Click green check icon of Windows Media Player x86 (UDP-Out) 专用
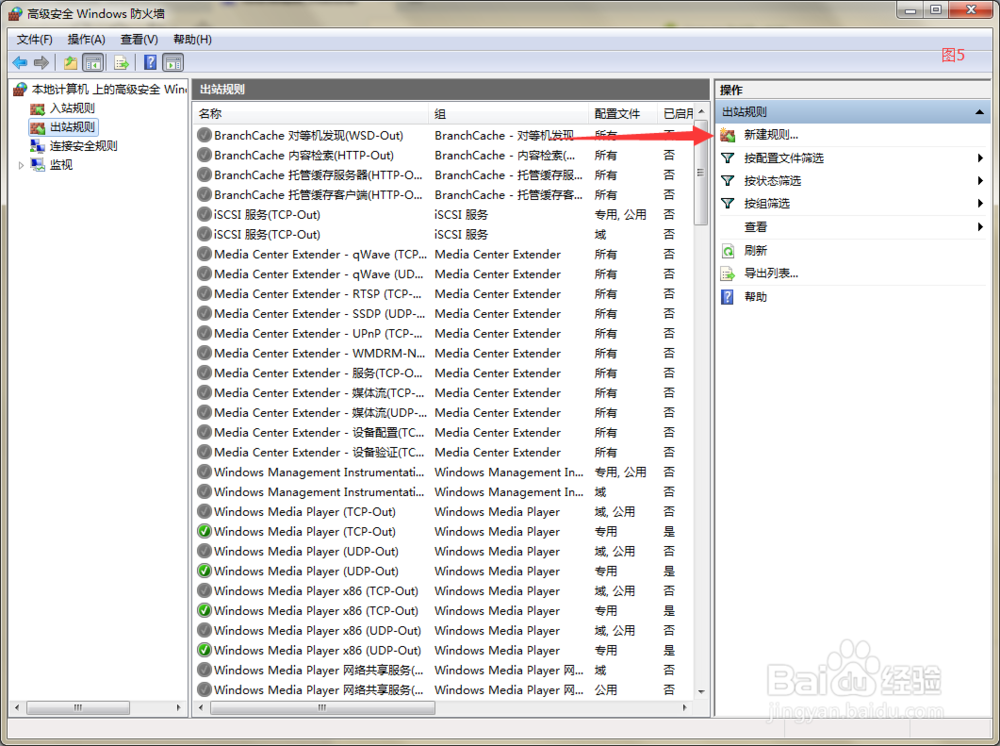The height and width of the screenshot is (746, 1000). (204, 650)
